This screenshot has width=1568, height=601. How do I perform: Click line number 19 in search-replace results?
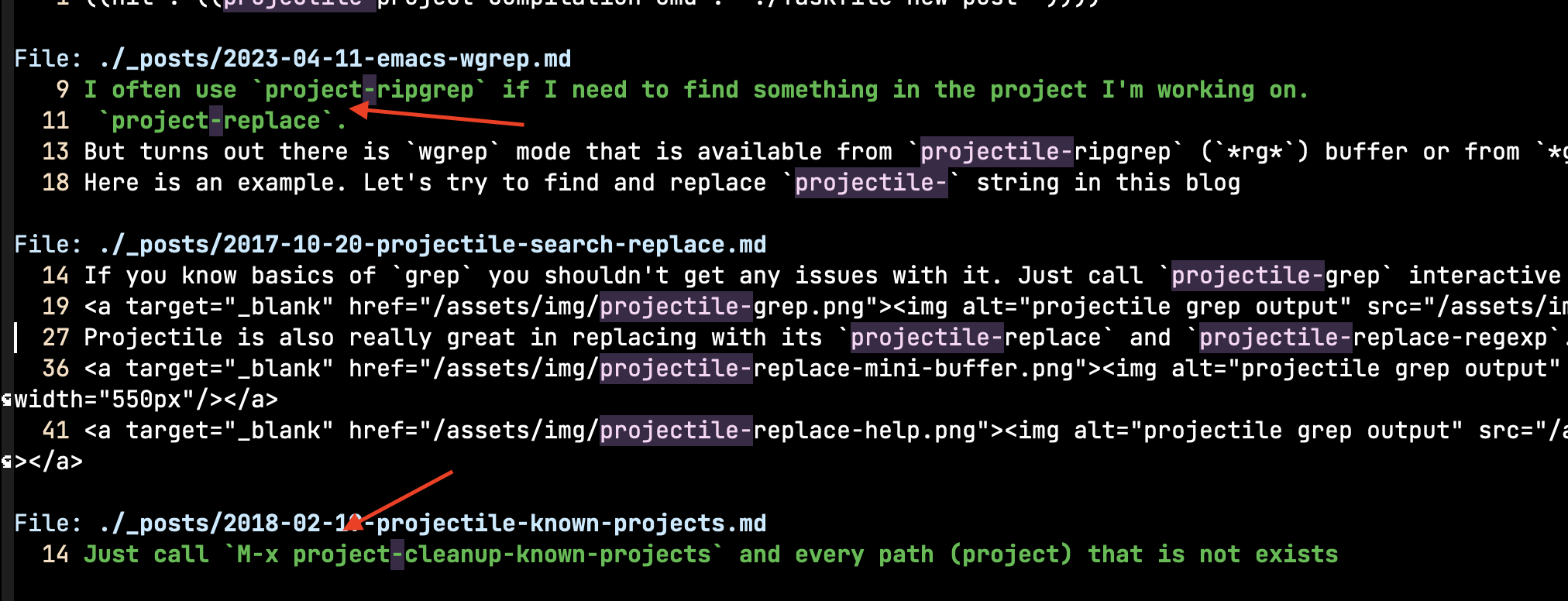pos(56,307)
